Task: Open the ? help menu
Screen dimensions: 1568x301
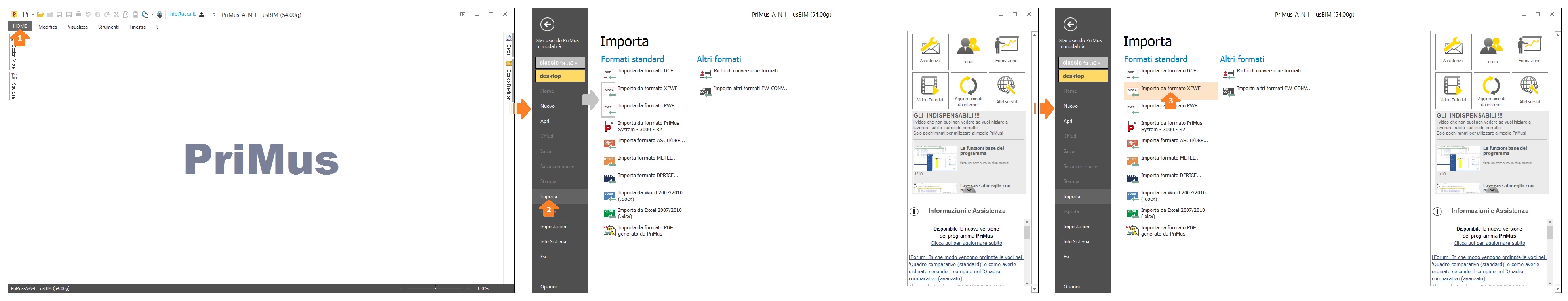Action: [157, 27]
